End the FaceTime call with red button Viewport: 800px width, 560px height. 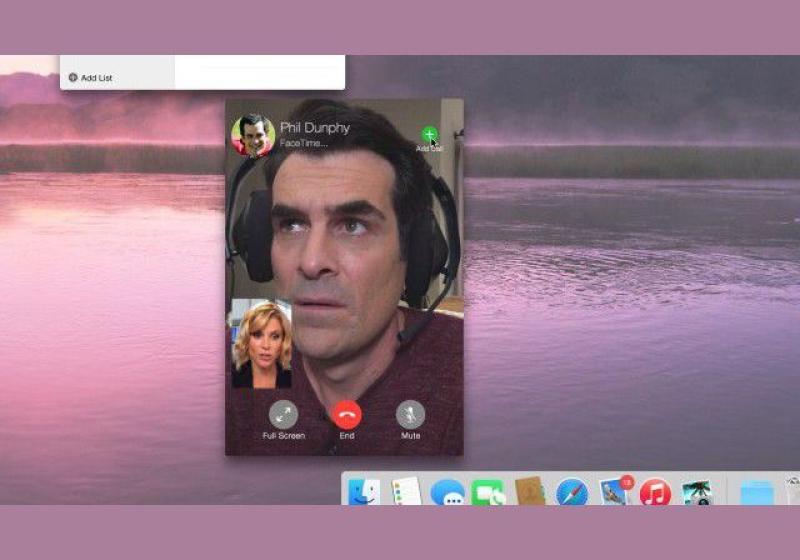click(346, 414)
